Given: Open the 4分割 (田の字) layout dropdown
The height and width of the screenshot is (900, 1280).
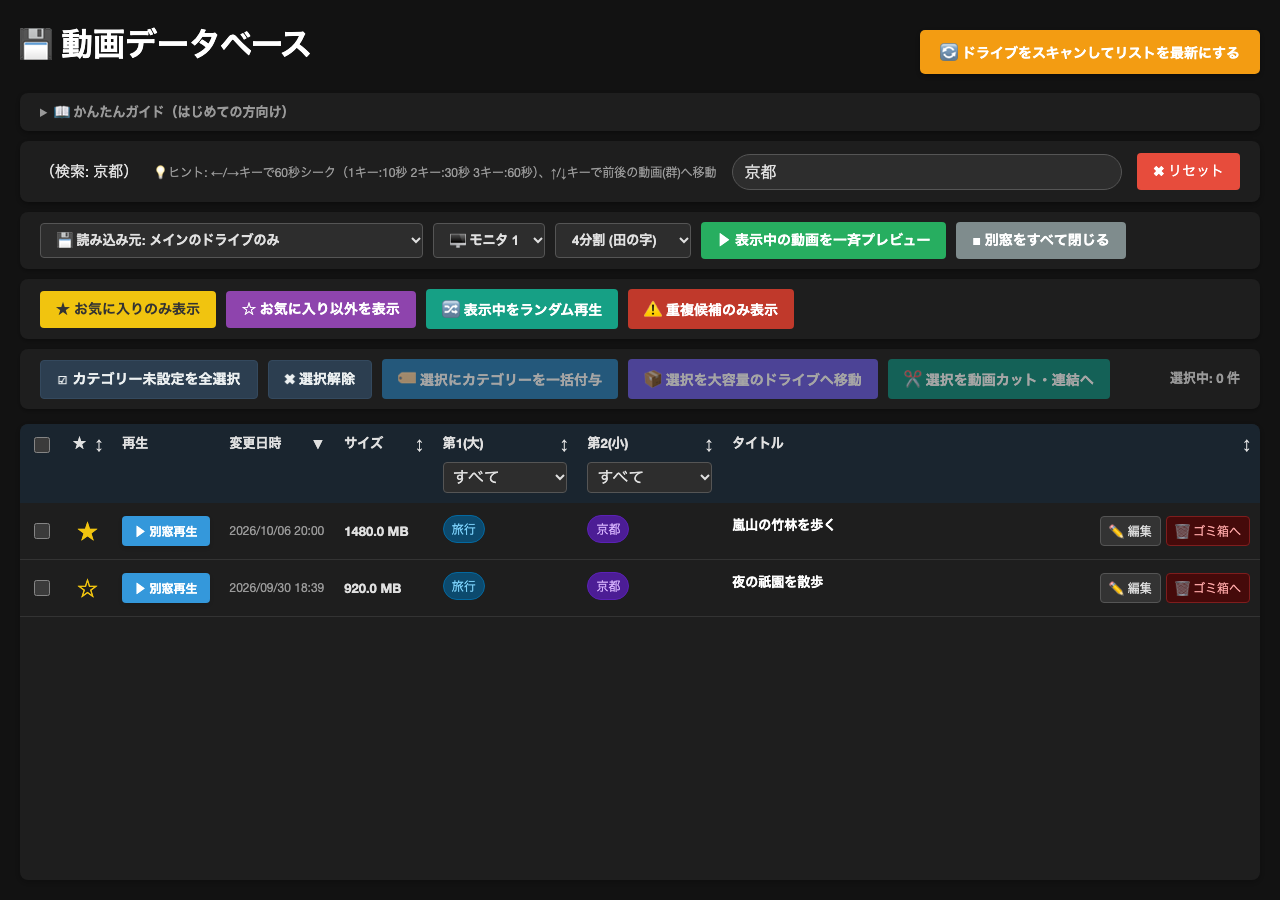Looking at the screenshot, I should coord(623,240).
